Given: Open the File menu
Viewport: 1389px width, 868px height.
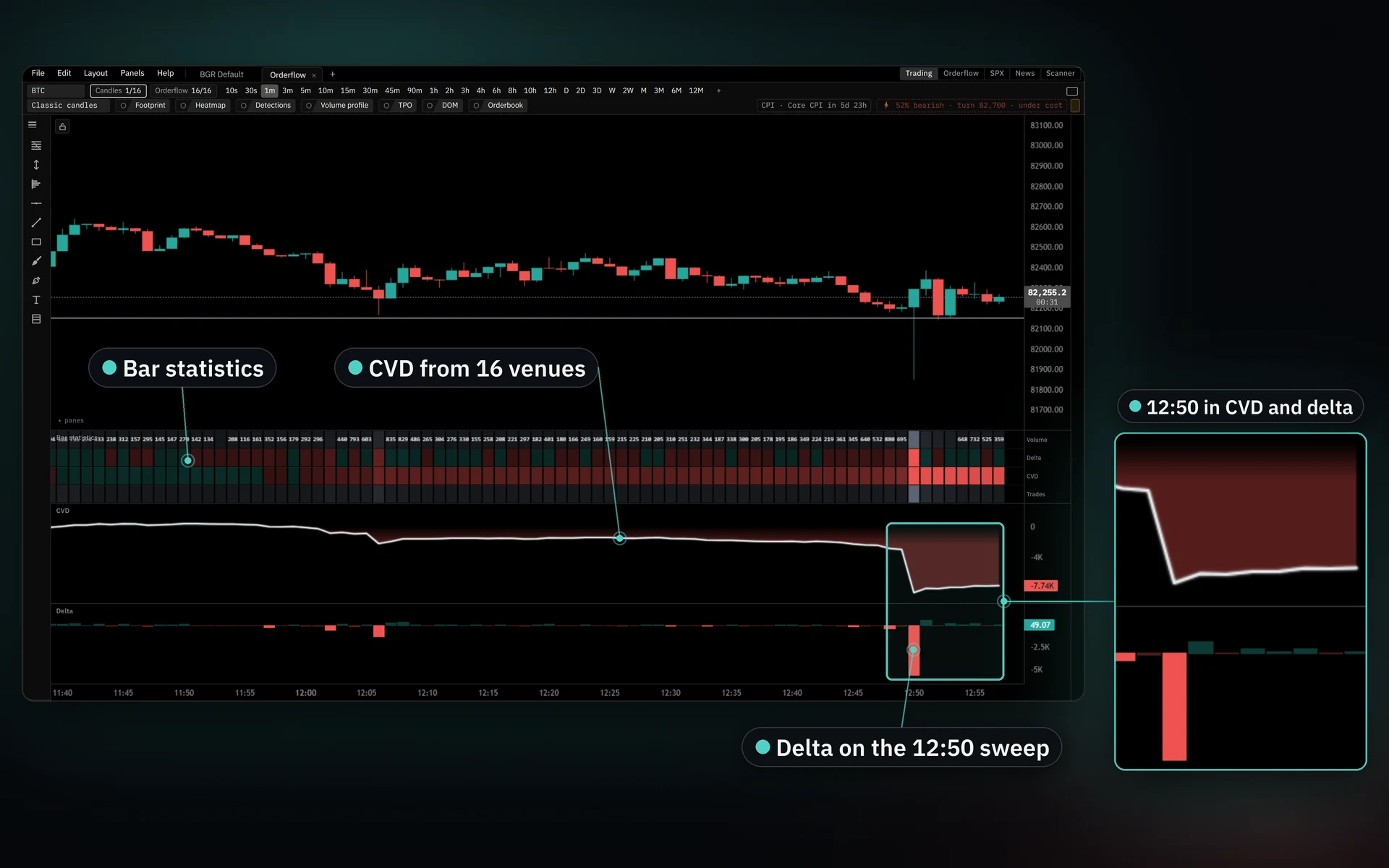Looking at the screenshot, I should pos(38,74).
